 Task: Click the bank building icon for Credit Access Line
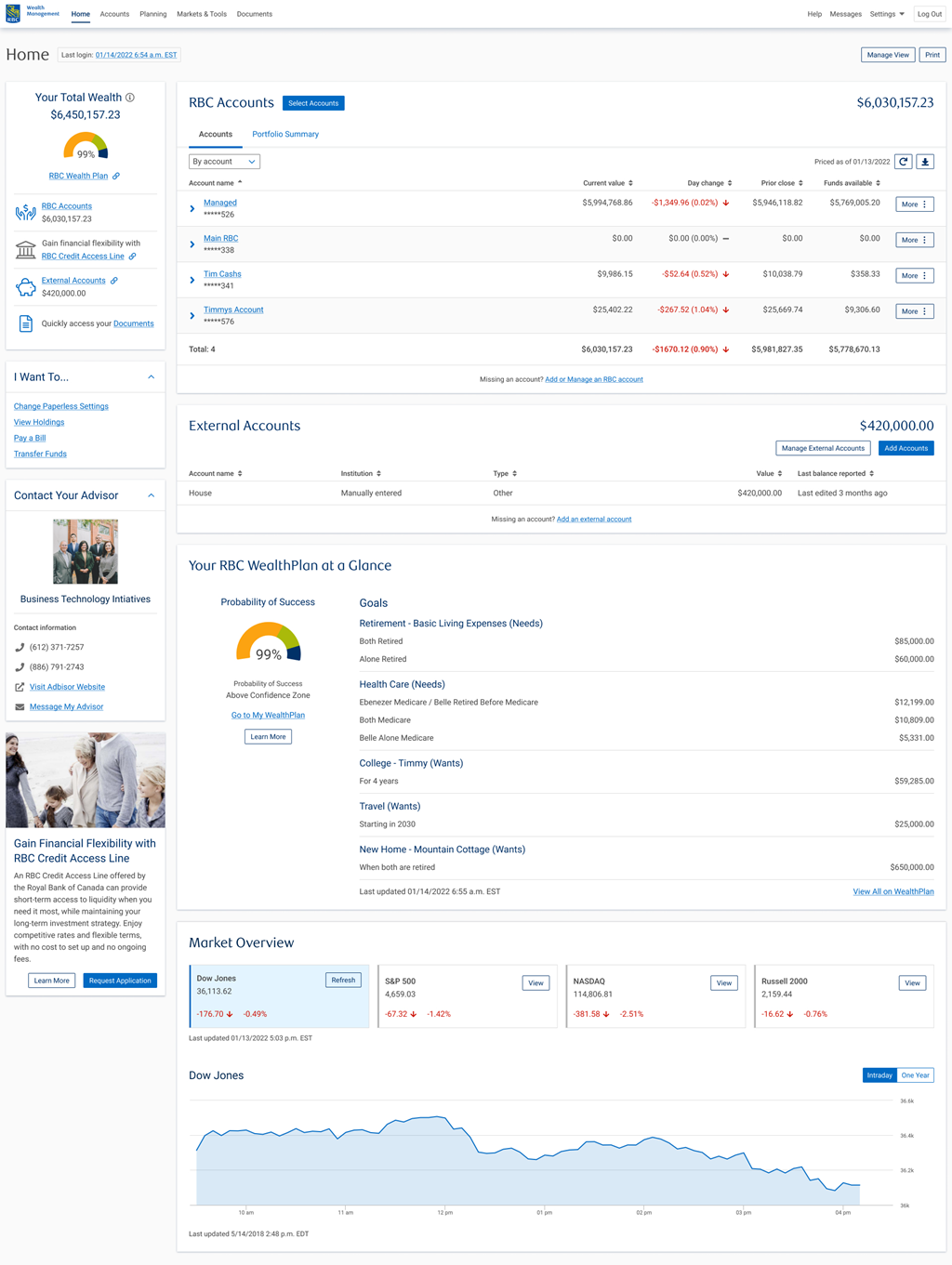(25, 250)
